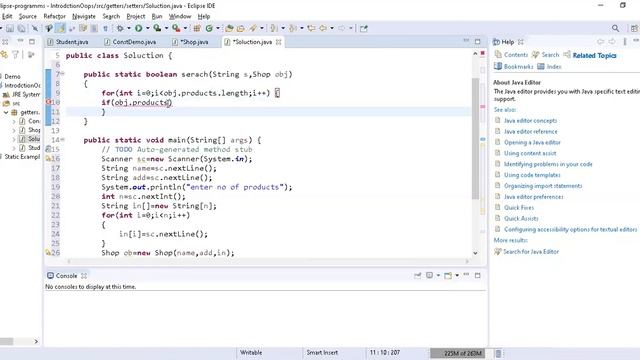Screen dimensions: 640x360
Task: Open the New Java Class dropdown arrow
Action: [x=218, y=28]
